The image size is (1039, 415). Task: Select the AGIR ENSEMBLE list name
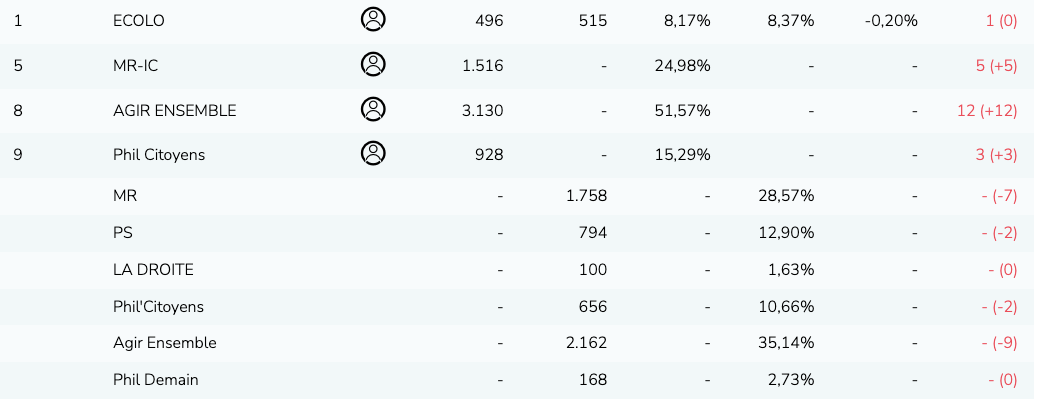tap(175, 111)
